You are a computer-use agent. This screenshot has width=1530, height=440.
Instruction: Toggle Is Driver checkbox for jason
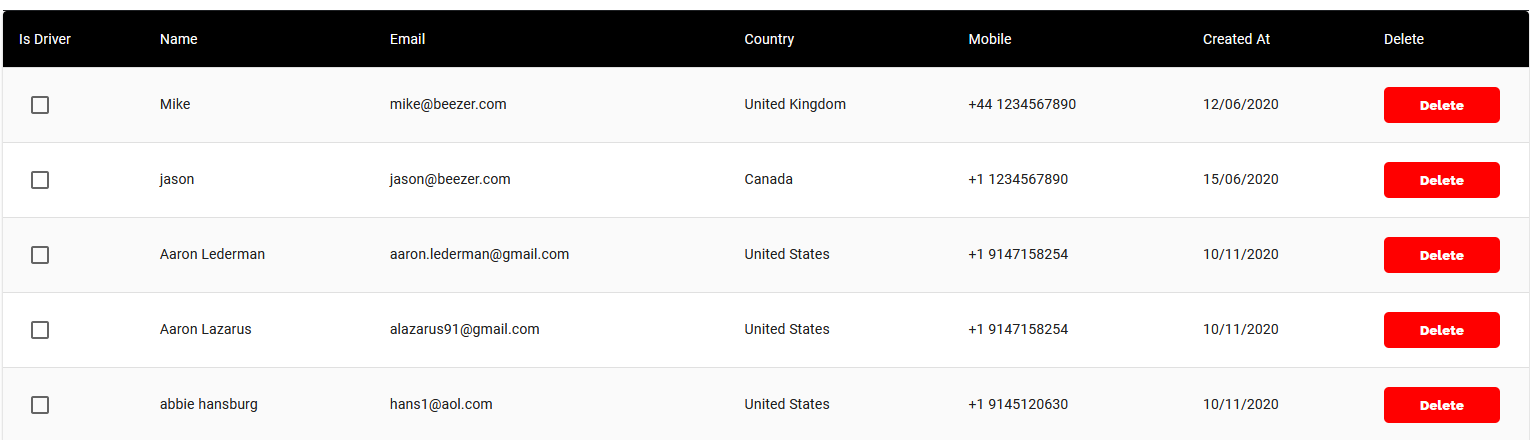coord(40,180)
